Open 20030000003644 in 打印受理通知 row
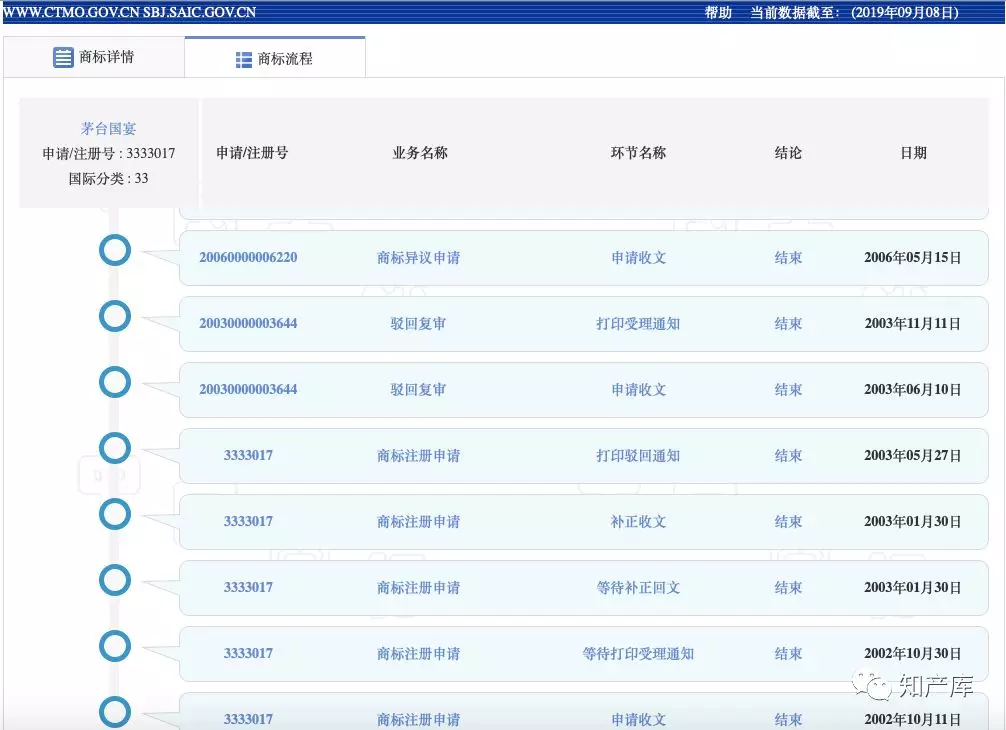This screenshot has width=1006, height=730. (248, 323)
